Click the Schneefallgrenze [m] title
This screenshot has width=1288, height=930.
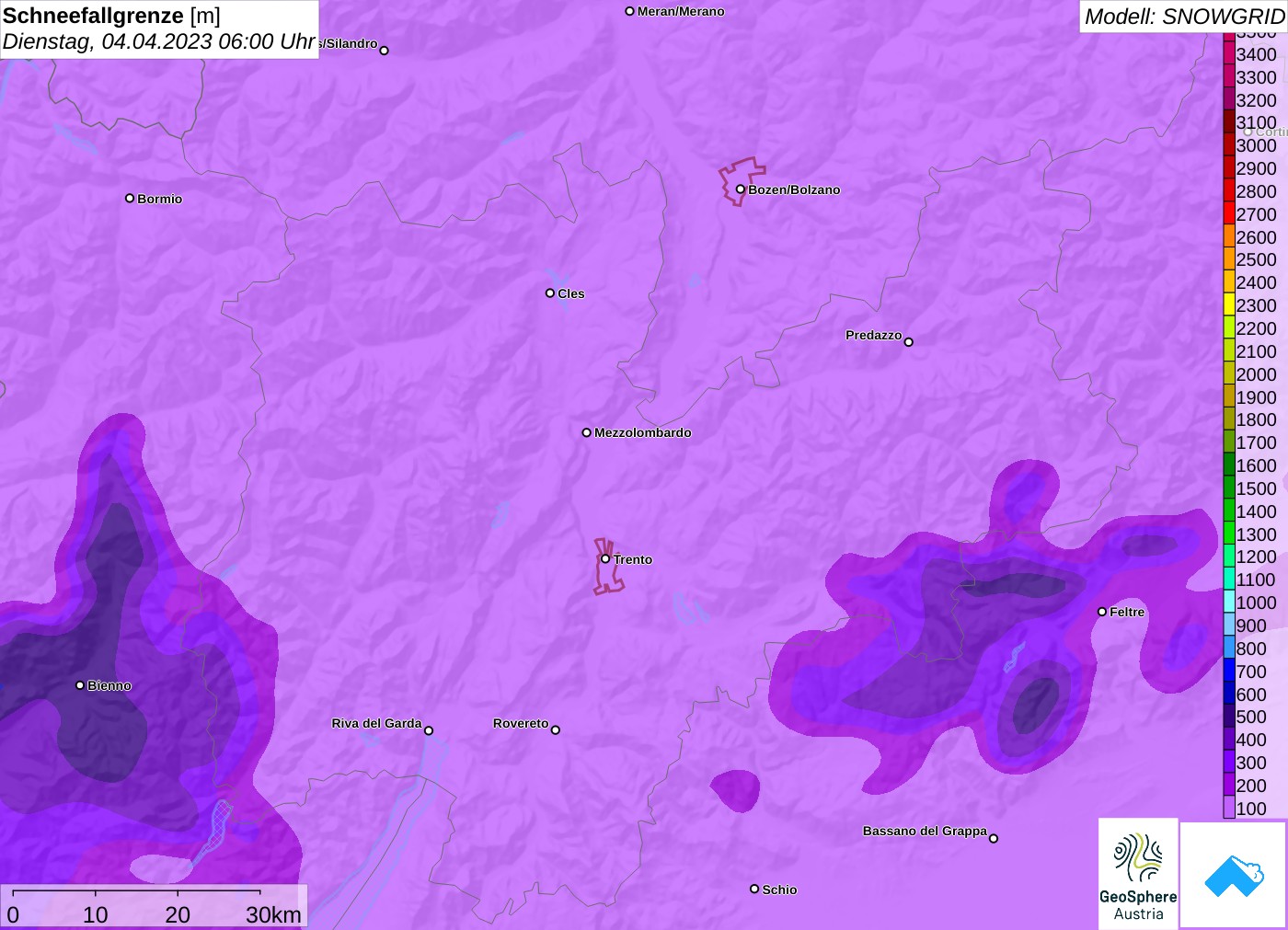(x=111, y=16)
